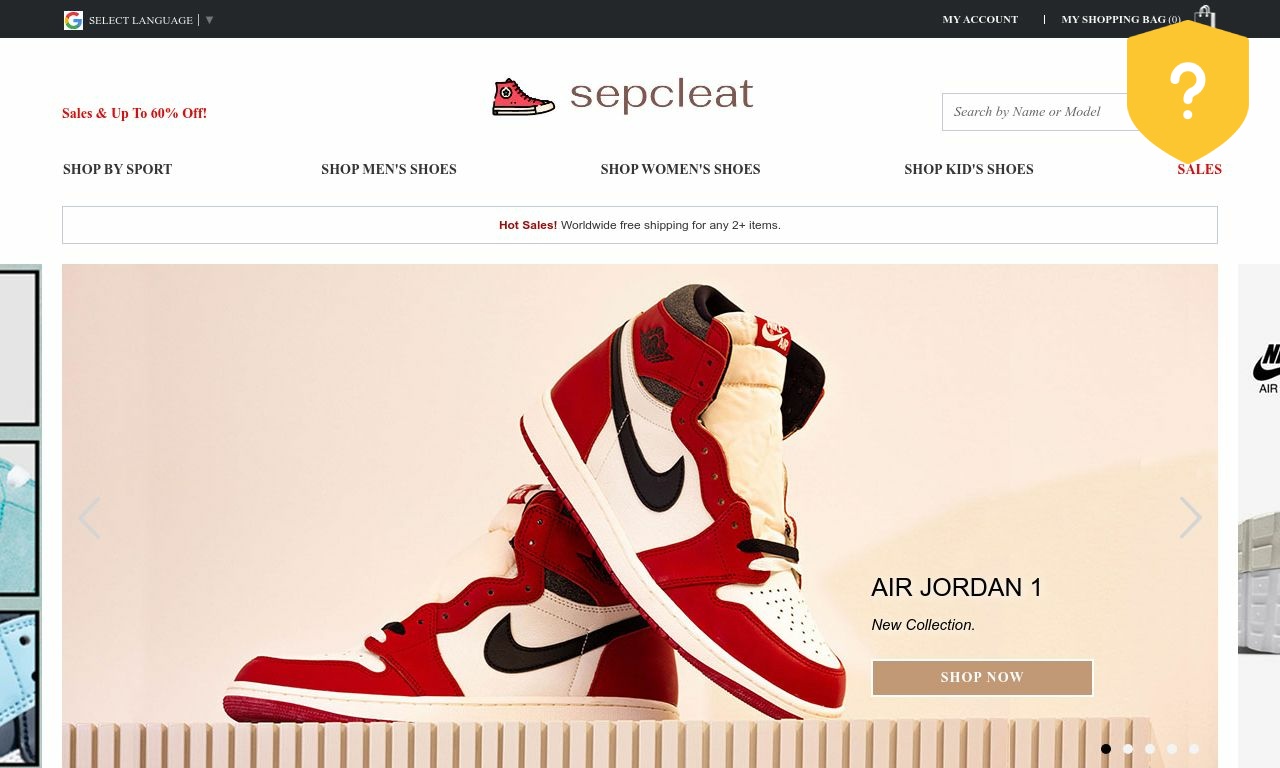1280x768 pixels.
Task: Click the Shop Now button
Action: click(x=982, y=677)
